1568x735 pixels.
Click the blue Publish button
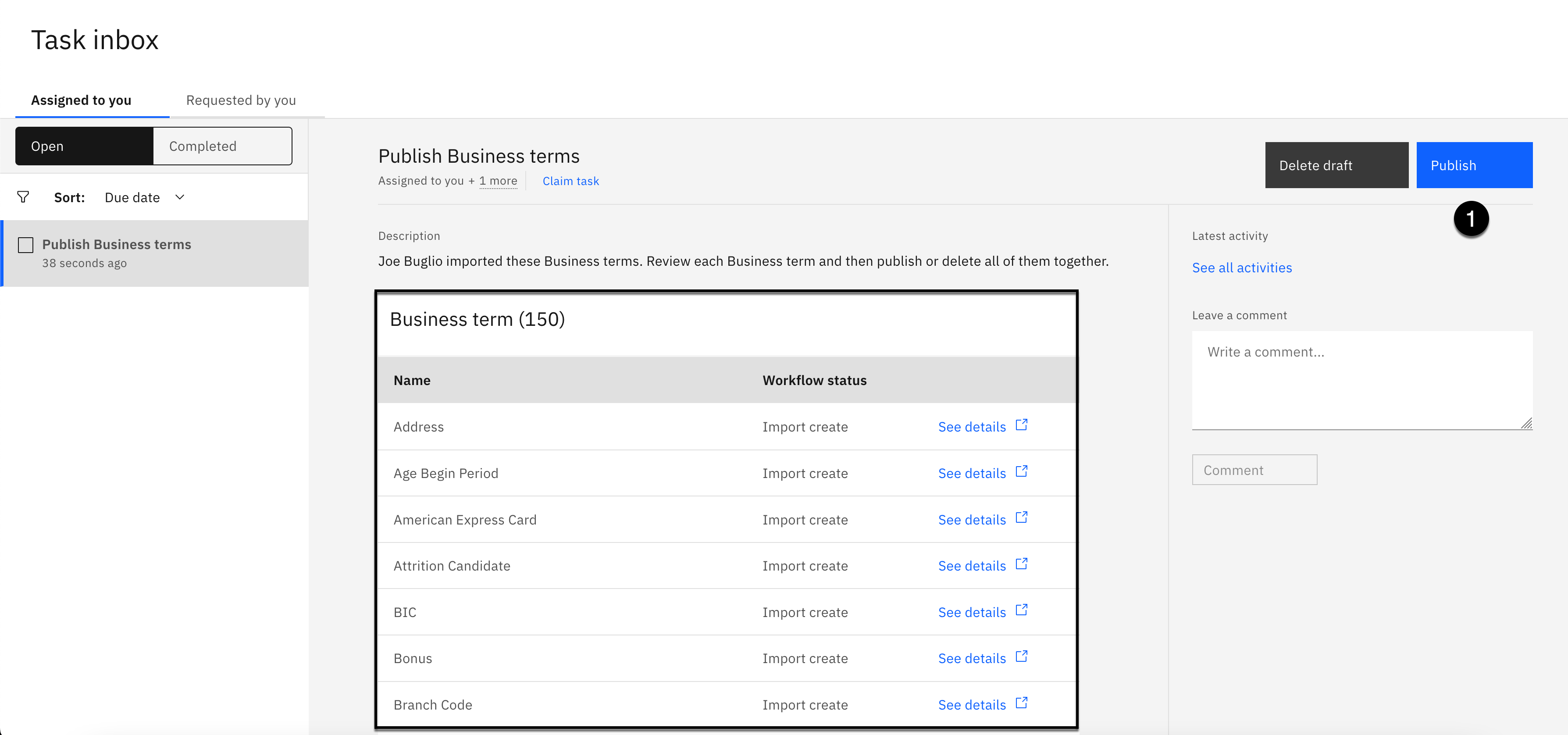click(1474, 165)
